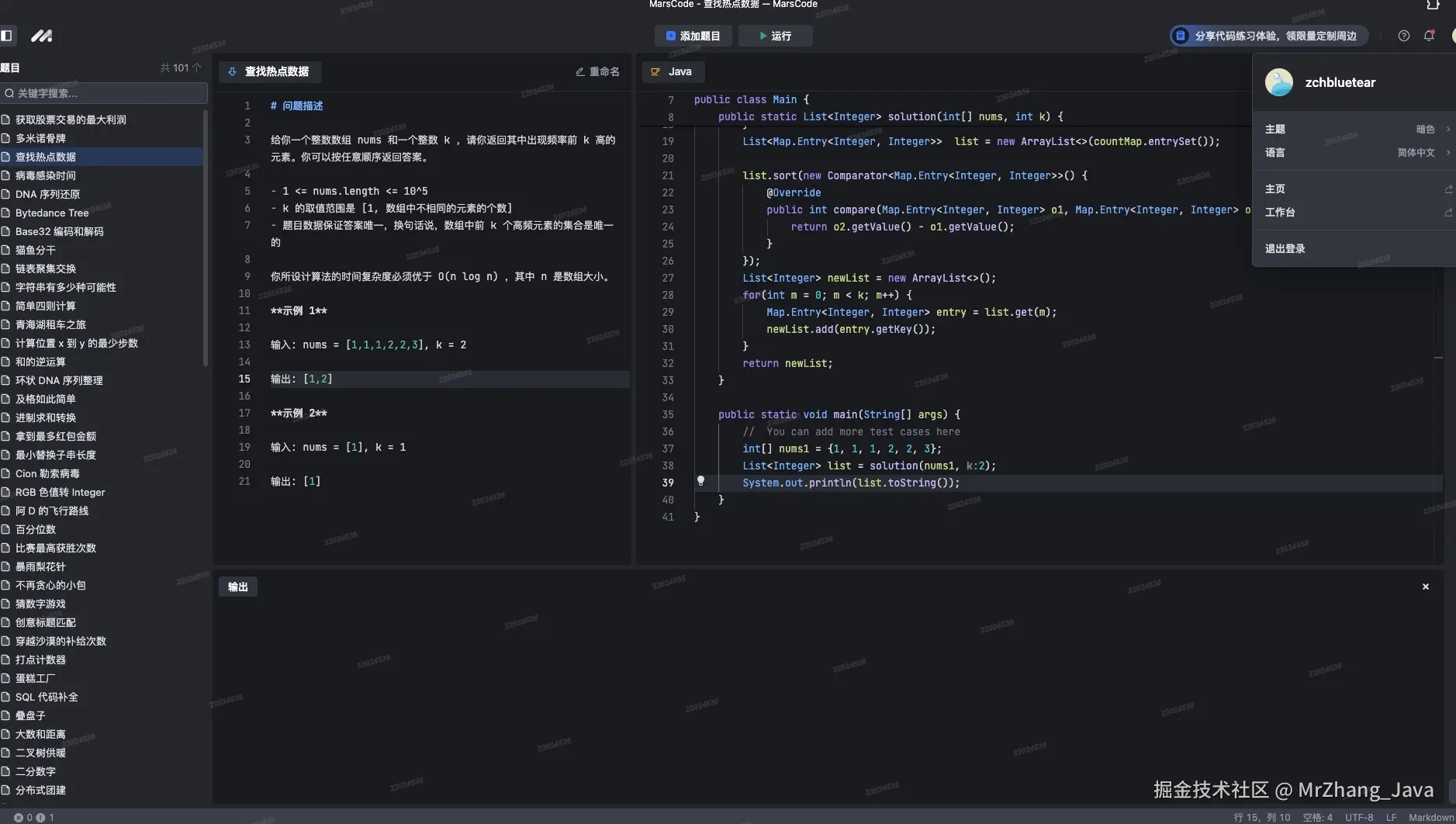The image size is (1456, 824).
Task: Switch to the Java editor tab
Action: (673, 71)
